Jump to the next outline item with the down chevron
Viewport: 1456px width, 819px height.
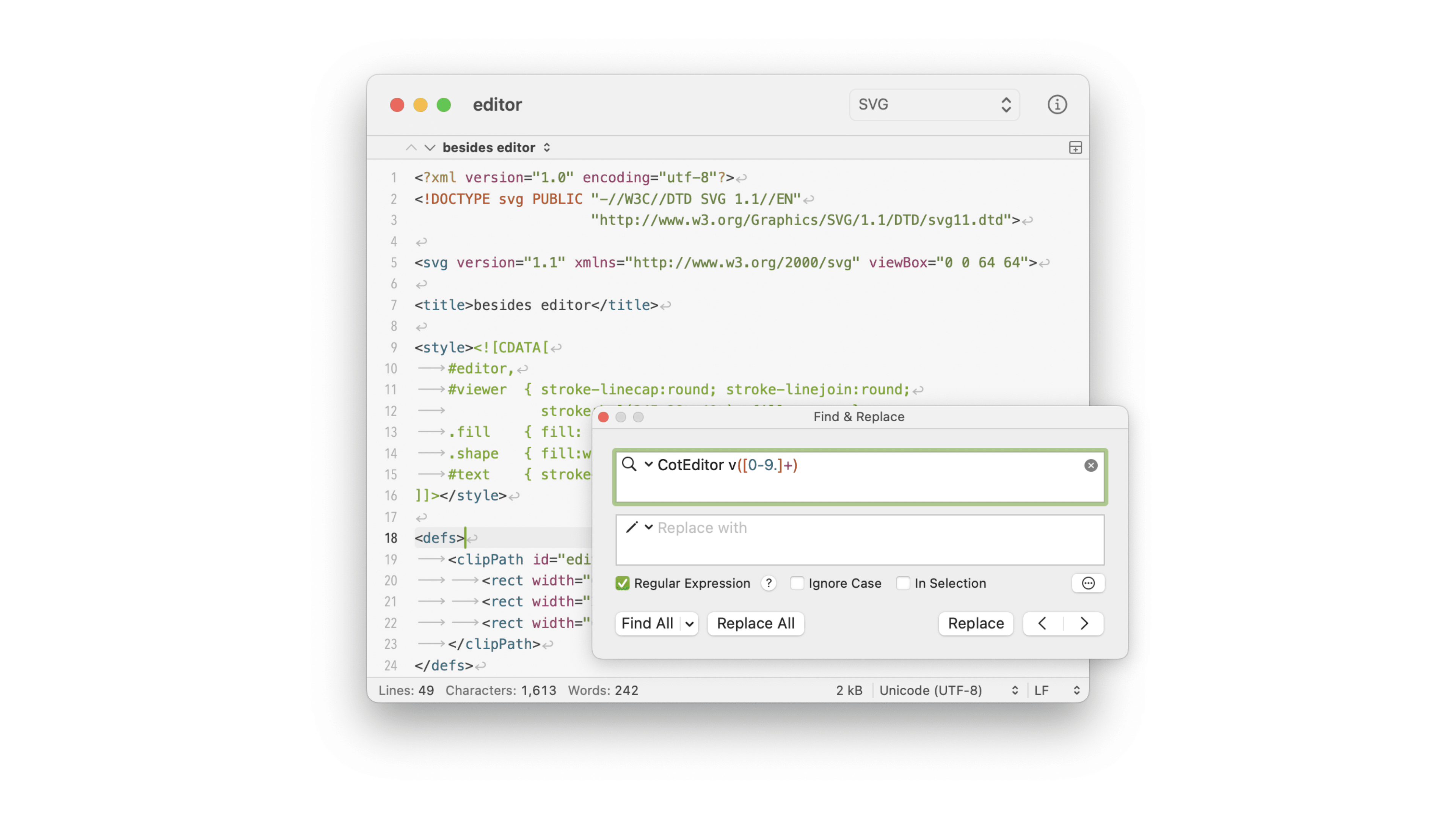[430, 147]
